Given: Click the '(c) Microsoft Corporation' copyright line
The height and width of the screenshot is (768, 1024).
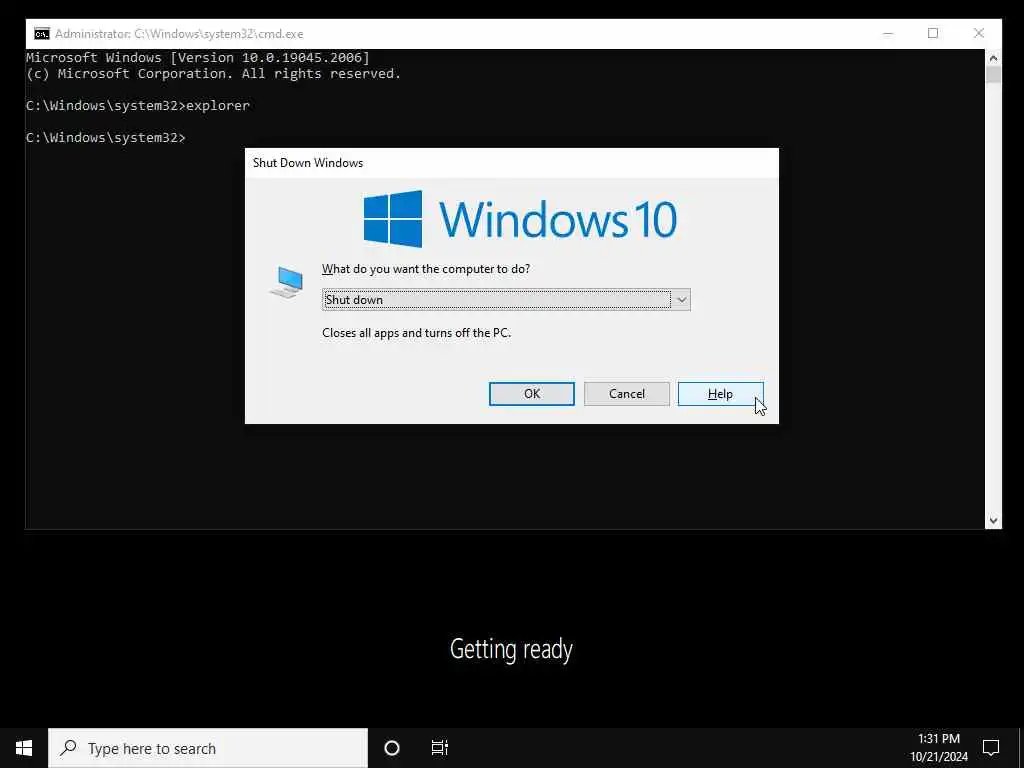Looking at the screenshot, I should (214, 74).
